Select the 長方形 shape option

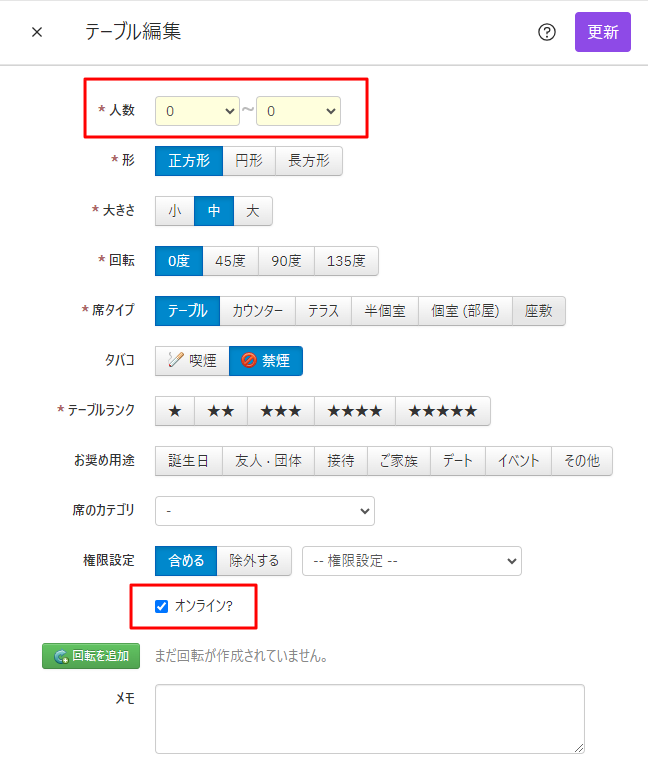point(309,161)
